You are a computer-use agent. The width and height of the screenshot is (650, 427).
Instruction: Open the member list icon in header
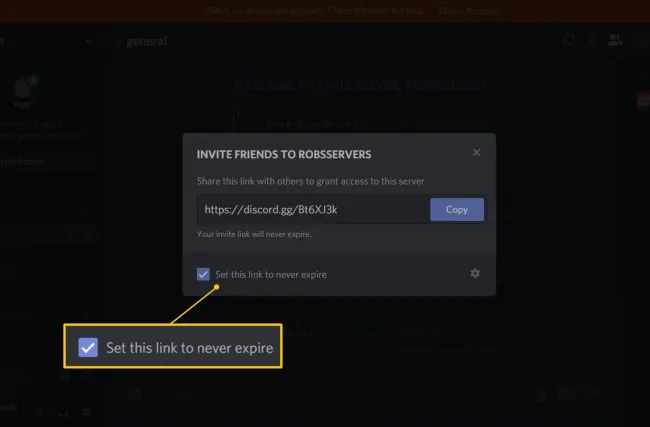coord(614,40)
